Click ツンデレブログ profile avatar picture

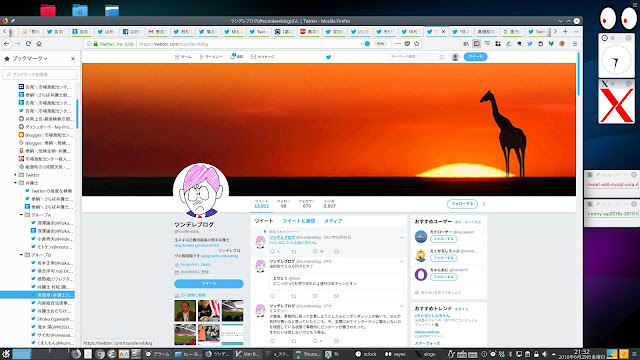200,191
